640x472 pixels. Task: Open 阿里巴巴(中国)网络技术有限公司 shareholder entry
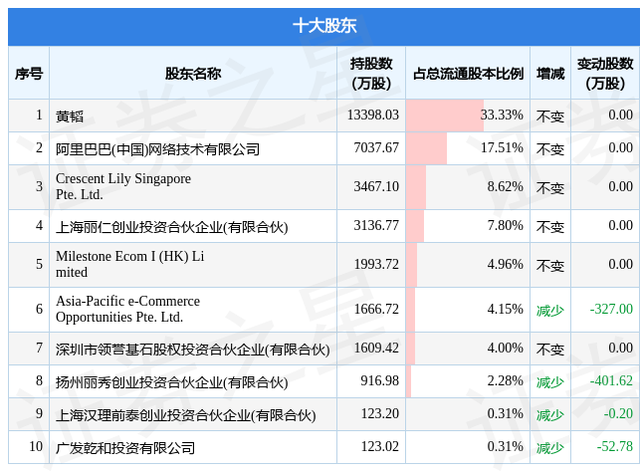tap(157, 149)
